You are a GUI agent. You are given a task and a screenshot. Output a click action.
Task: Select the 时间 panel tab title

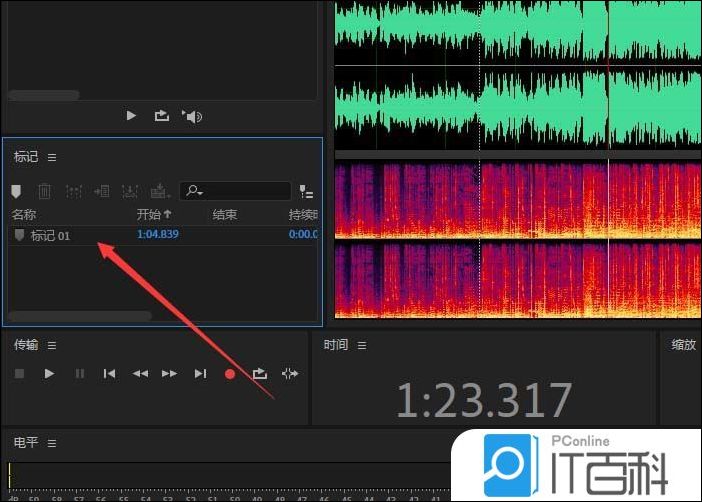[336, 345]
